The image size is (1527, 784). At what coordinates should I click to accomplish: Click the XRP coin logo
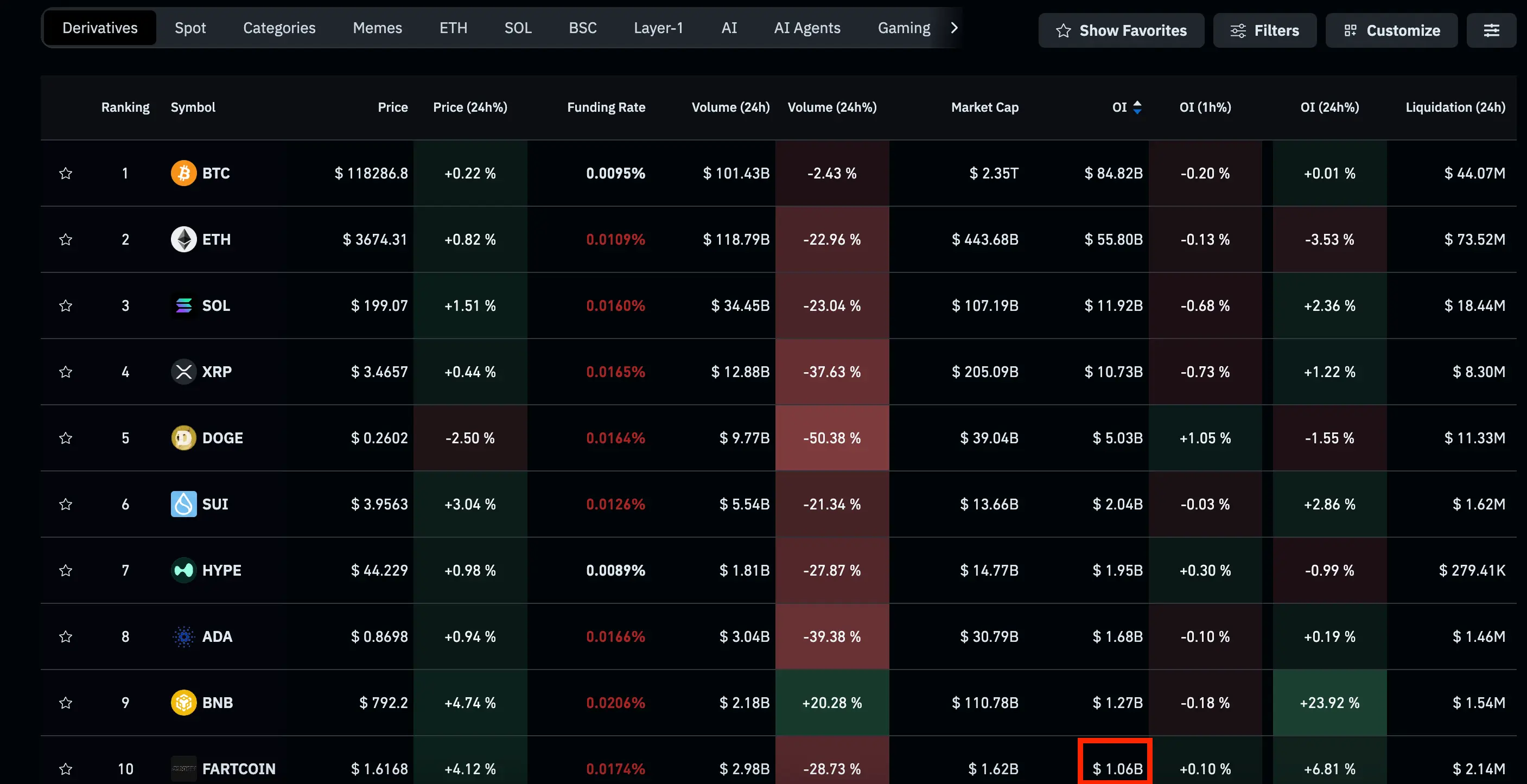pyautogui.click(x=184, y=372)
